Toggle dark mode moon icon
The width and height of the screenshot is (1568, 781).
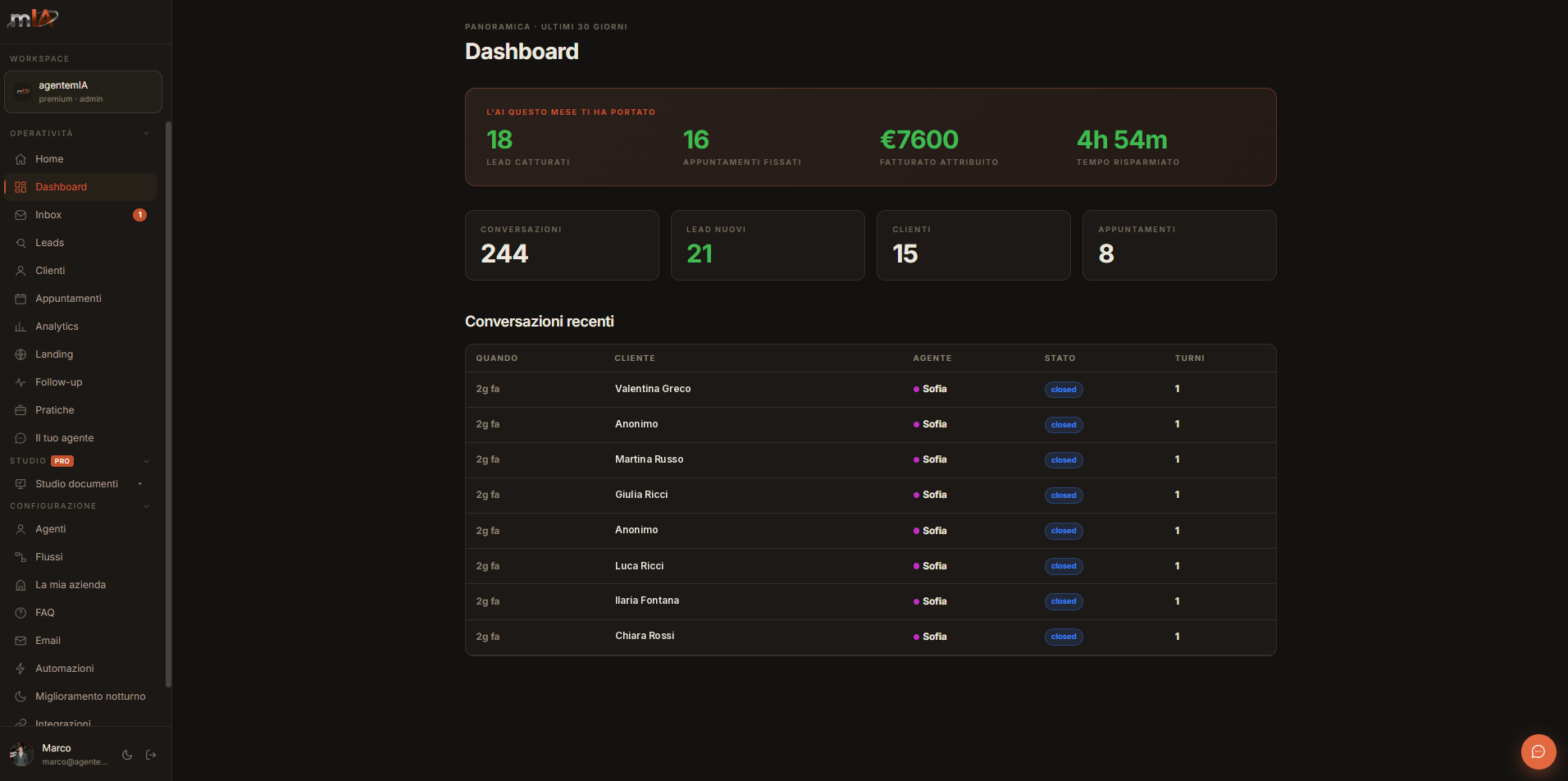coord(127,755)
